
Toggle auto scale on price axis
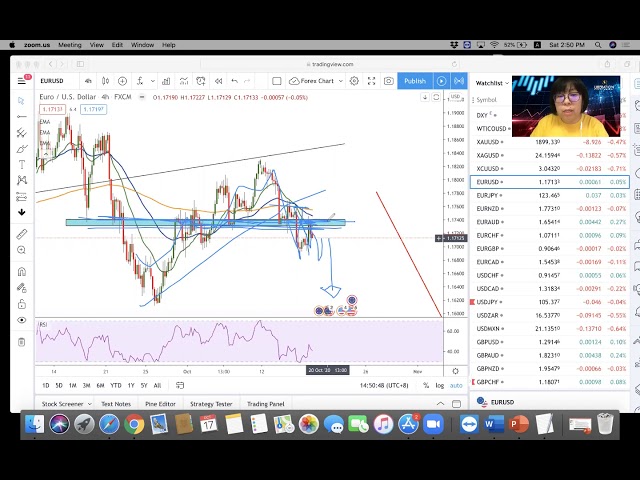(x=456, y=385)
